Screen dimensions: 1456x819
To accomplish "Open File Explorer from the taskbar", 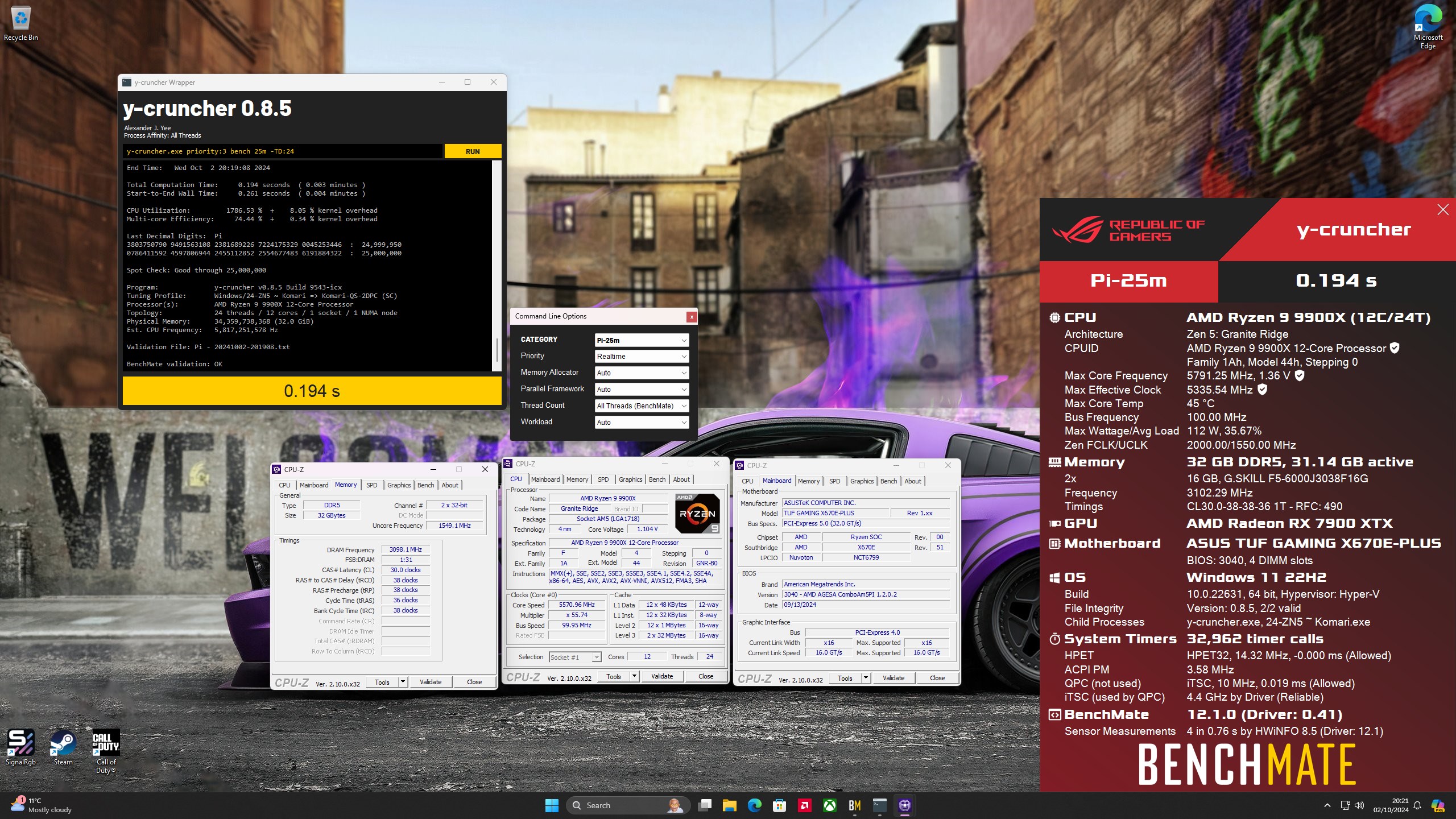I will (x=730, y=805).
